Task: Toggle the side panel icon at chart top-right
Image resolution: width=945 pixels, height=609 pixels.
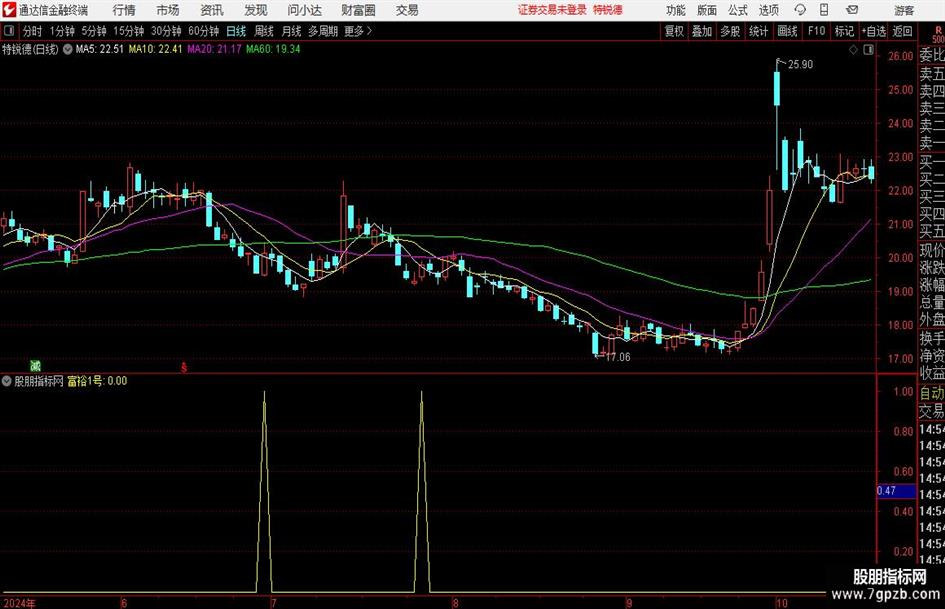Action: pyautogui.click(x=868, y=50)
